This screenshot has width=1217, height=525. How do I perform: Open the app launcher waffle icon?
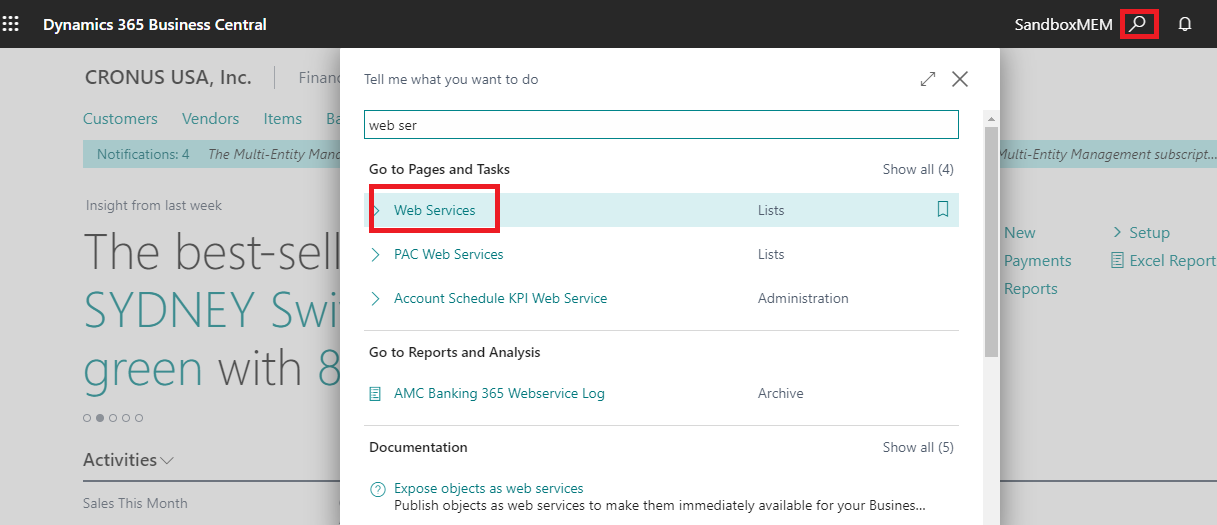(10, 24)
